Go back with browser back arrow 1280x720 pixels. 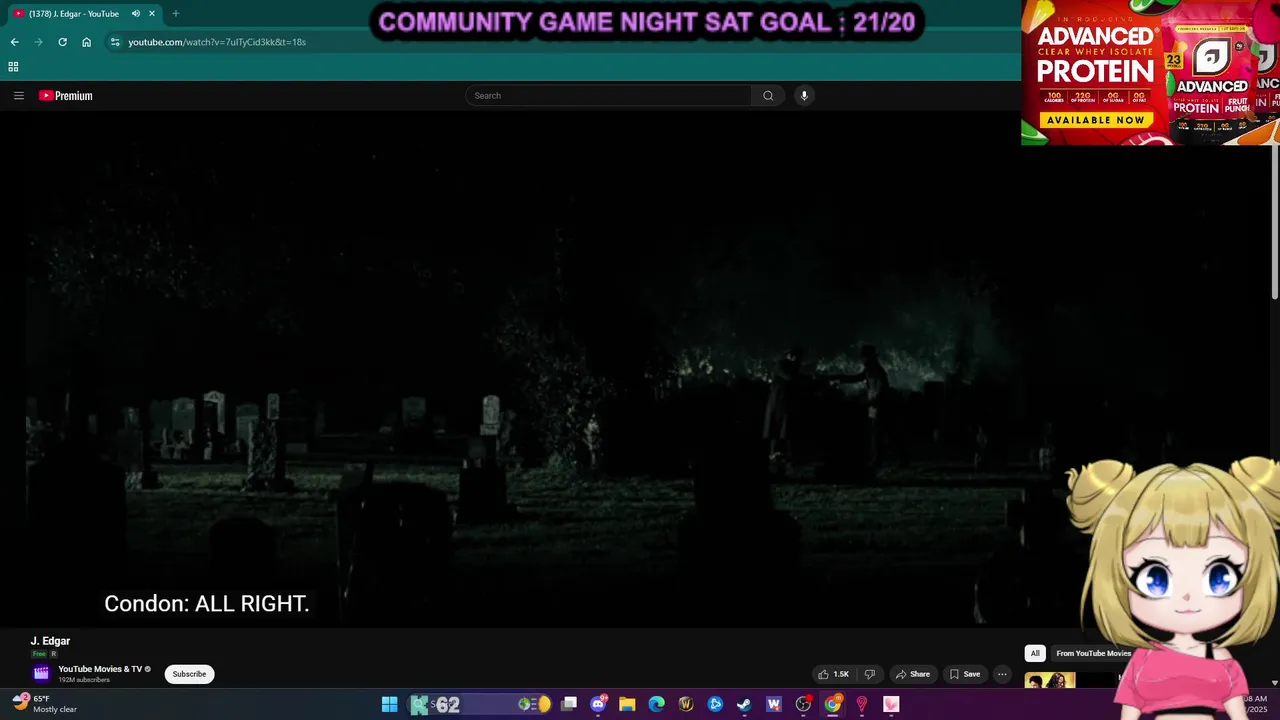tap(14, 42)
